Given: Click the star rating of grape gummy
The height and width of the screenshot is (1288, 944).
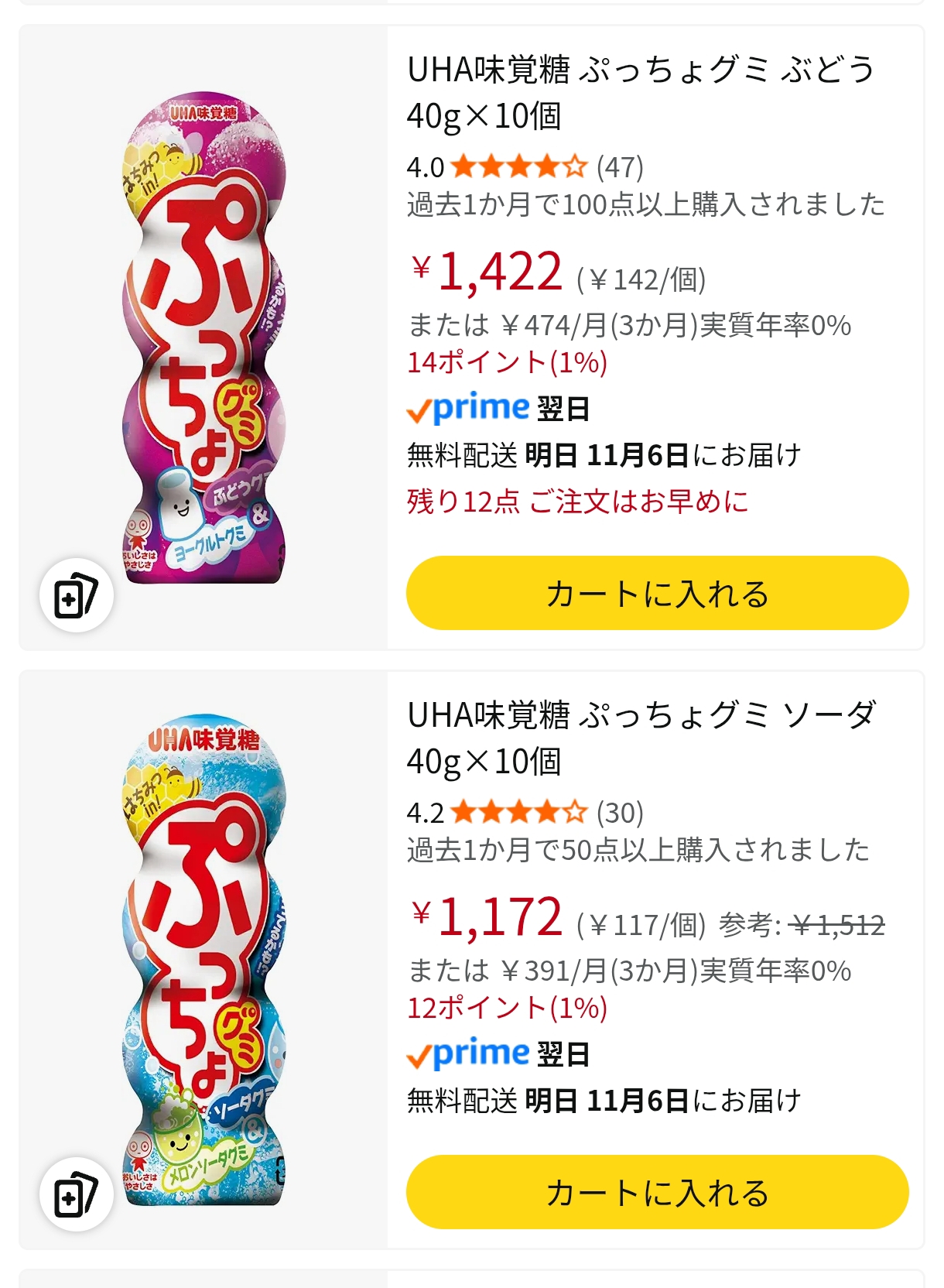Looking at the screenshot, I should (x=518, y=166).
